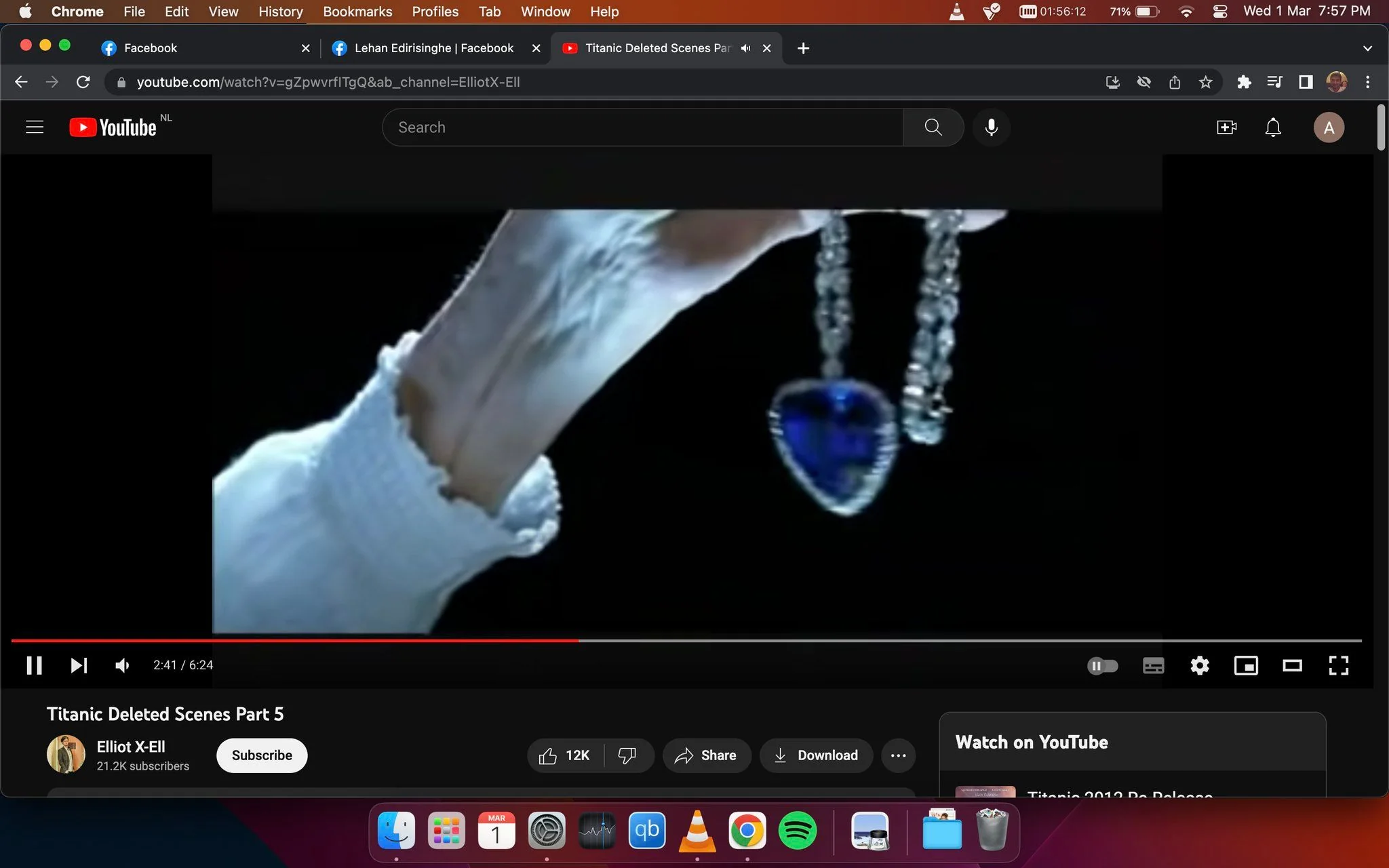The width and height of the screenshot is (1389, 868).
Task: Open Finder from the Dock
Action: click(x=396, y=831)
